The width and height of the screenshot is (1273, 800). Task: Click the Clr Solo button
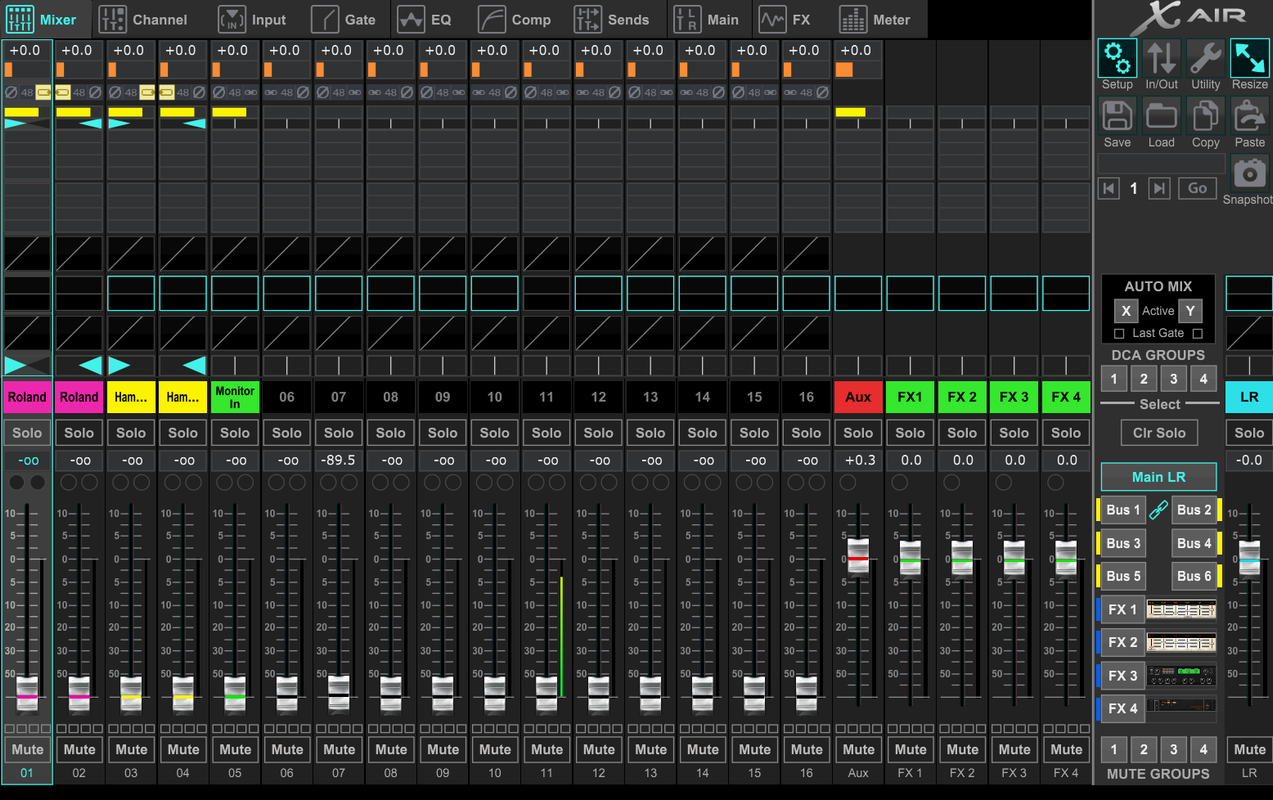point(1159,433)
